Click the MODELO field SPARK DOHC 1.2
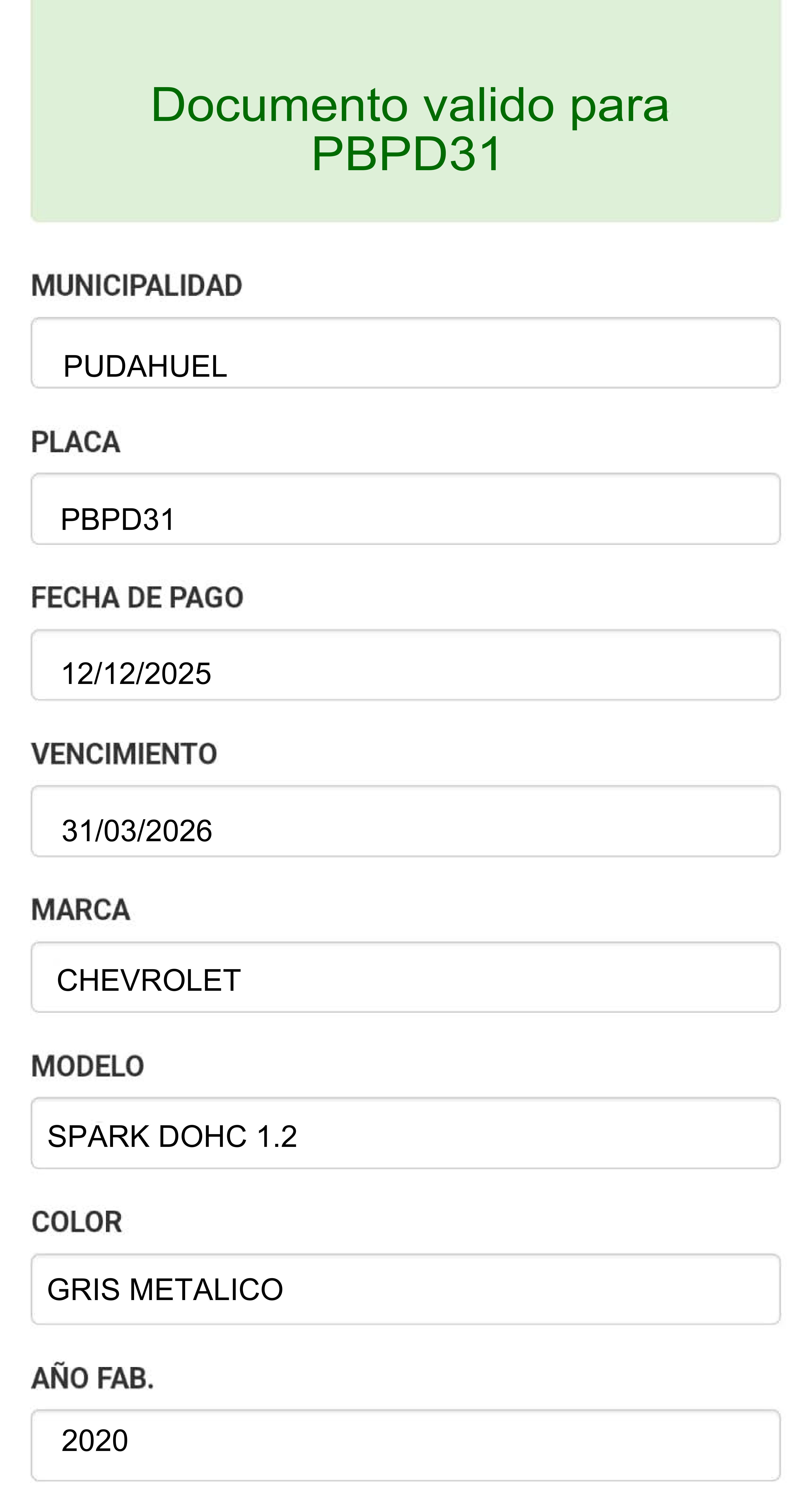Viewport: 811px width, 1512px height. point(406,1133)
